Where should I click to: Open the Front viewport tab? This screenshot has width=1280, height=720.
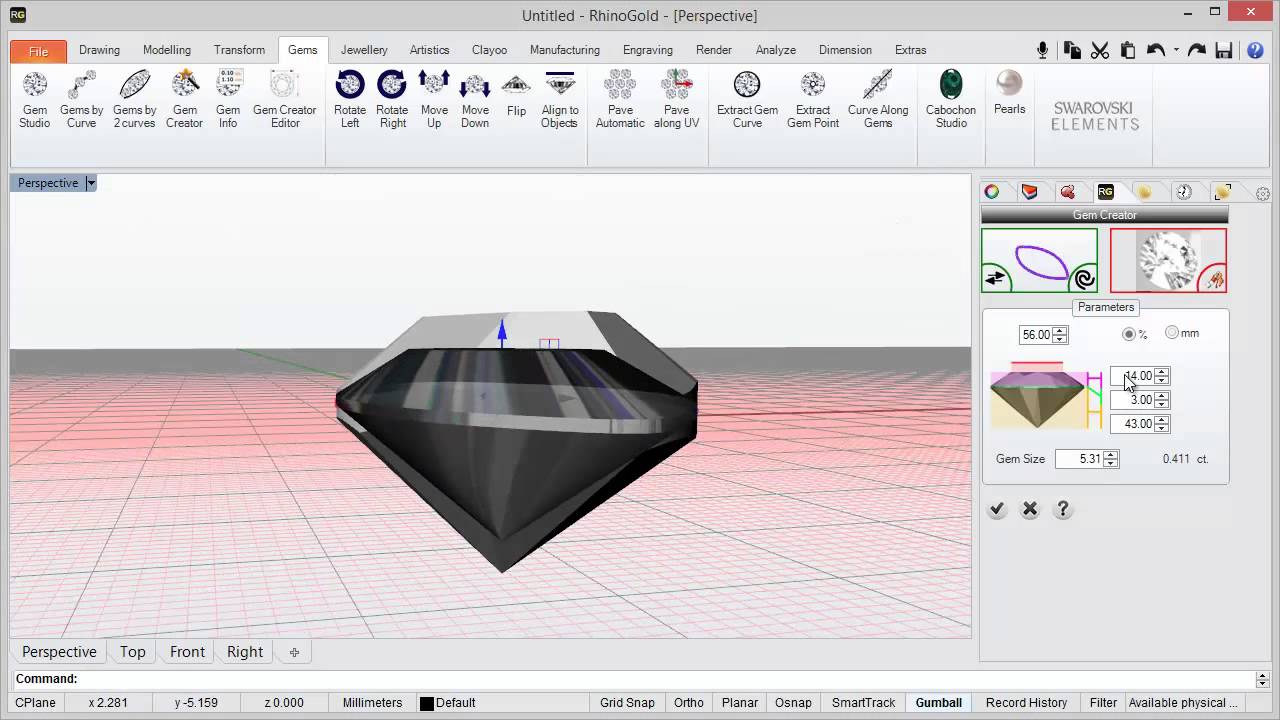pos(187,652)
